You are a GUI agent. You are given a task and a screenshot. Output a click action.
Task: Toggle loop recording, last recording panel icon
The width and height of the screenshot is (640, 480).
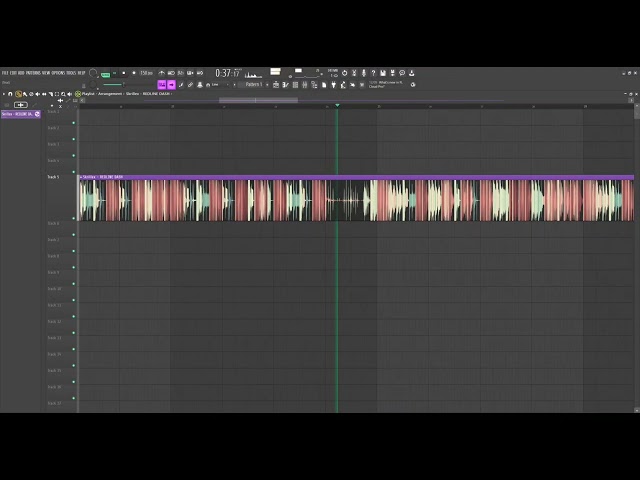pyautogui.click(x=200, y=73)
